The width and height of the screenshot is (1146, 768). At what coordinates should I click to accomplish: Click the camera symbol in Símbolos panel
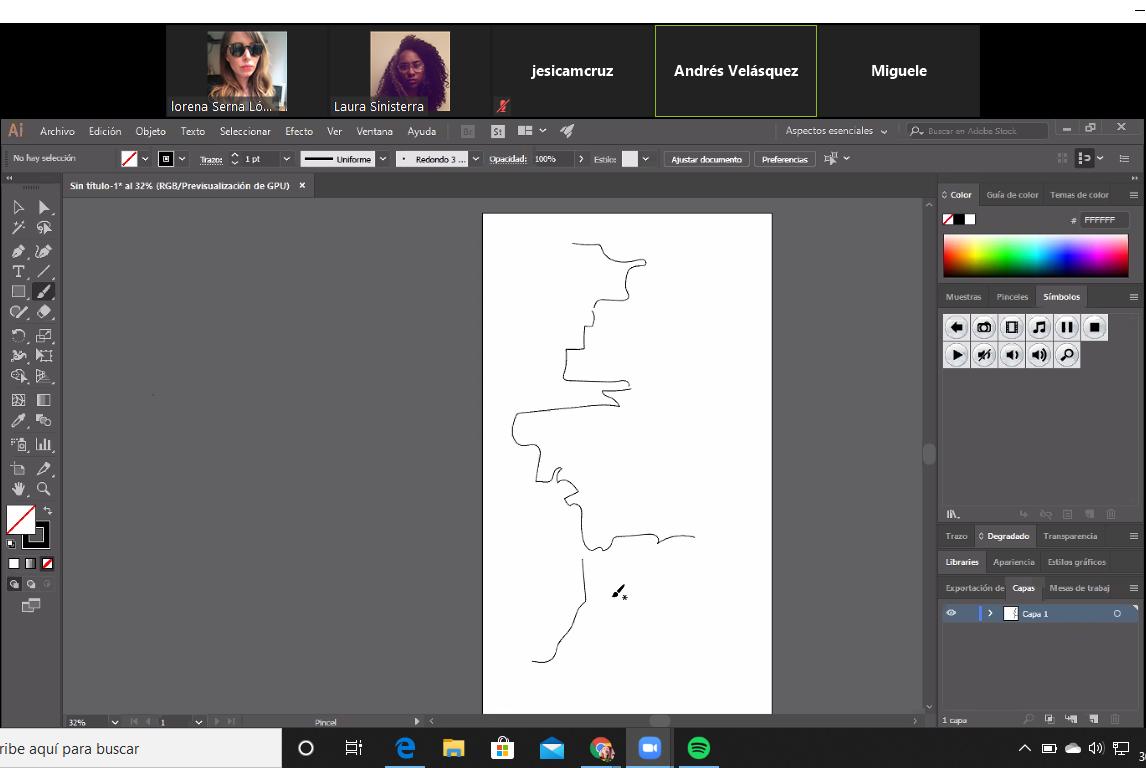[984, 327]
